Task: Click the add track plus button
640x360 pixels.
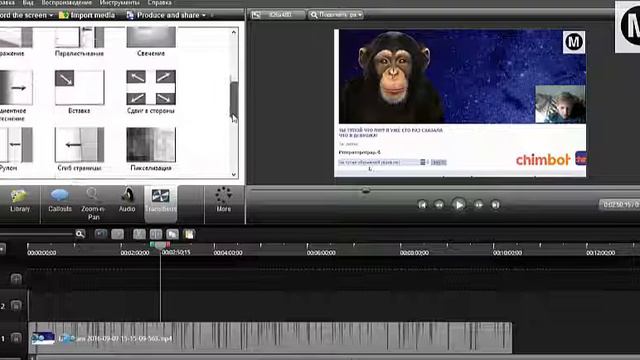Action: coord(16,279)
